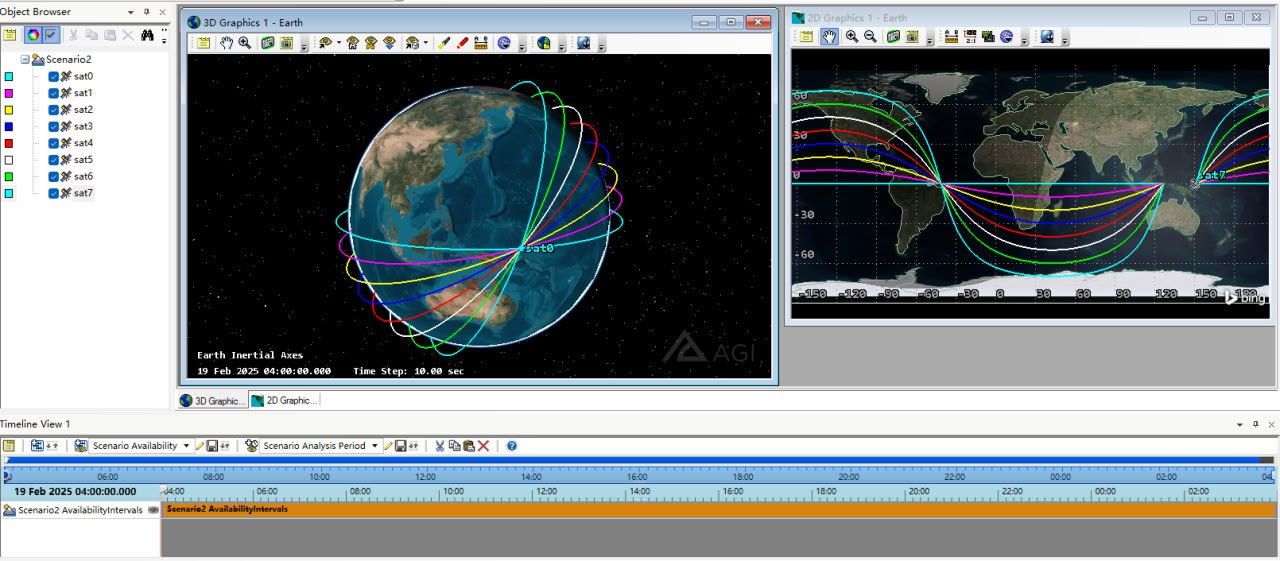Uncheck the sat0 checkbox
The width and height of the screenshot is (1280, 561).
[54, 76]
